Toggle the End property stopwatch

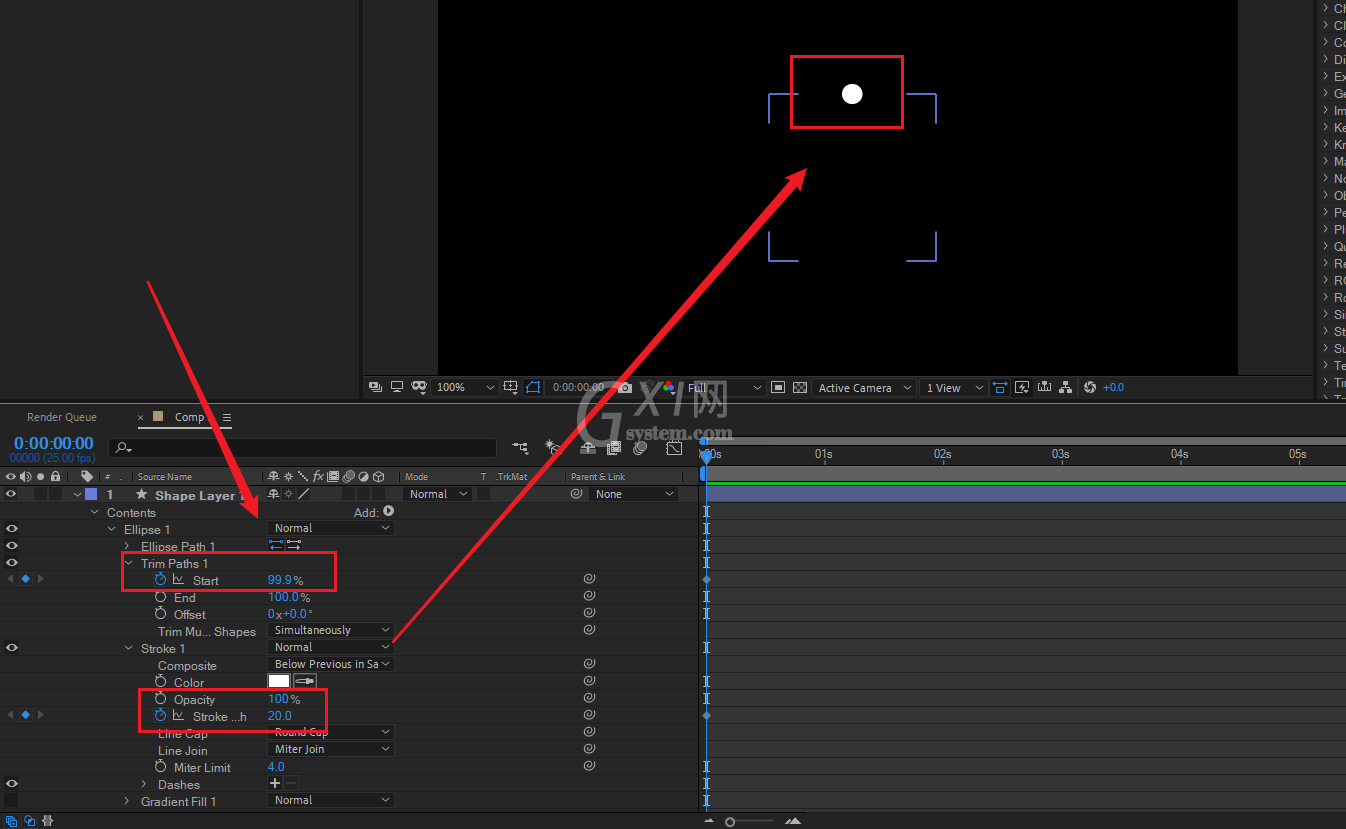coord(160,597)
